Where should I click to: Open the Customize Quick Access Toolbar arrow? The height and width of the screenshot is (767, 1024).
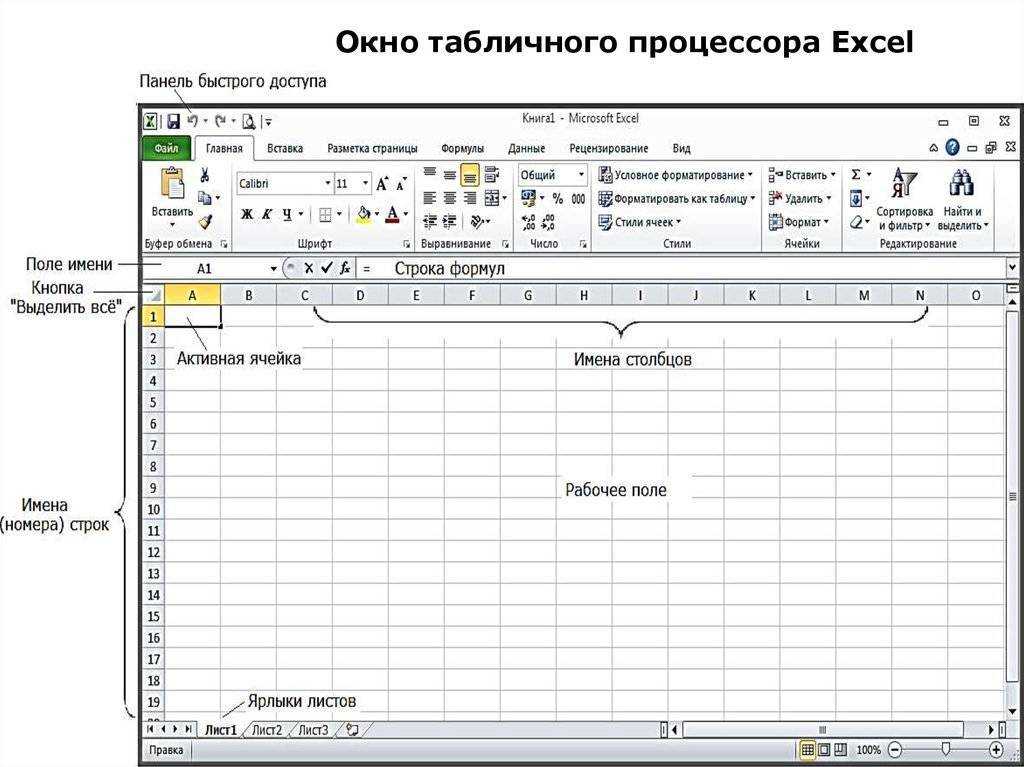[268, 122]
